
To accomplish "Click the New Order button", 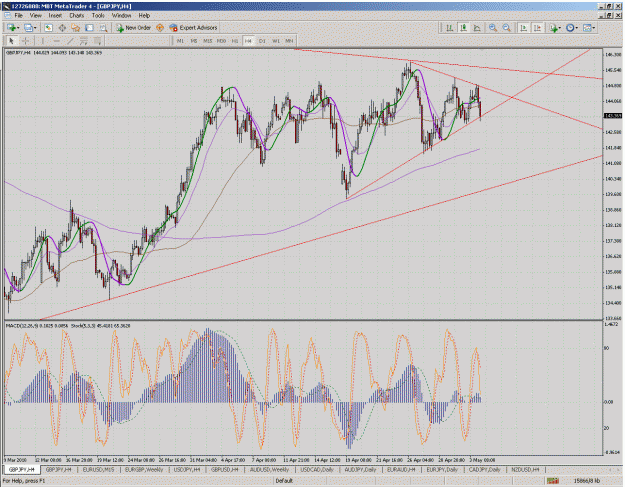I will (x=134, y=27).
